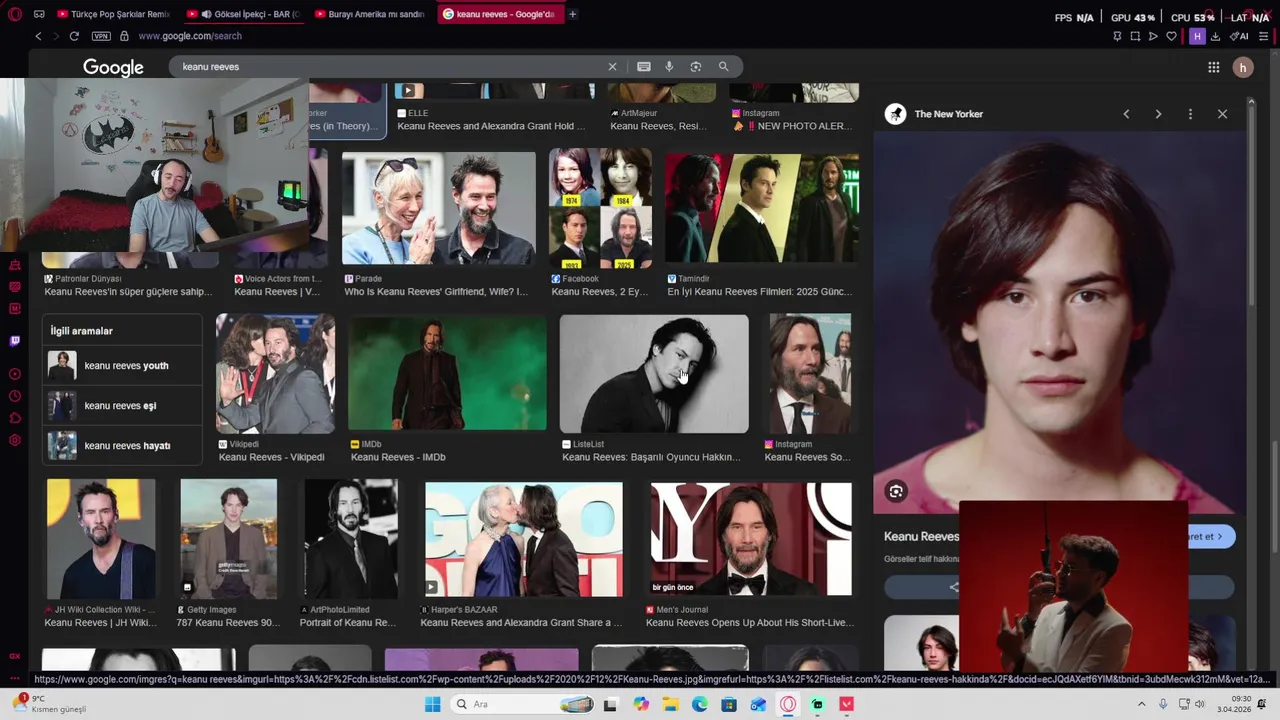The image size is (1280, 720).
Task: Submit search with the magnifier icon
Action: point(723,67)
